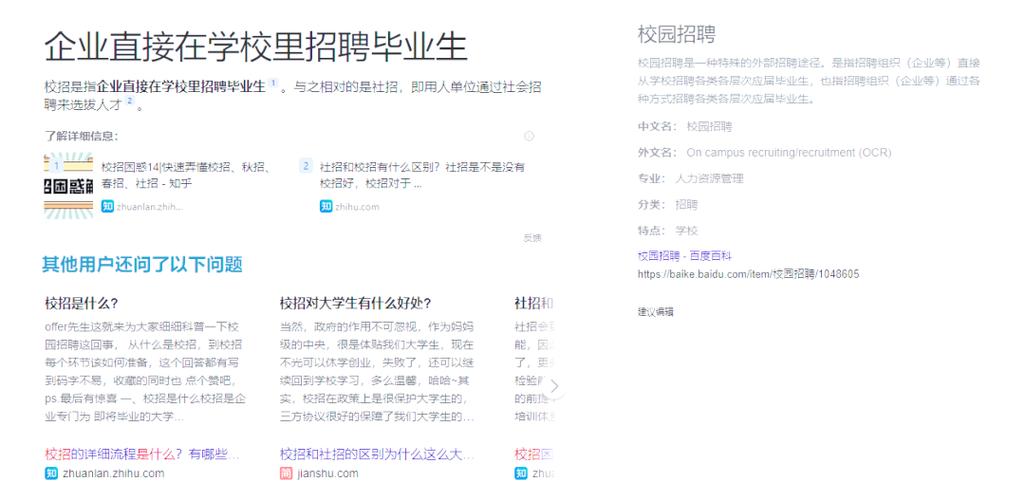The height and width of the screenshot is (482, 1025).
Task: Open the 校园招聘 - 百度百科 link
Action: [684, 256]
